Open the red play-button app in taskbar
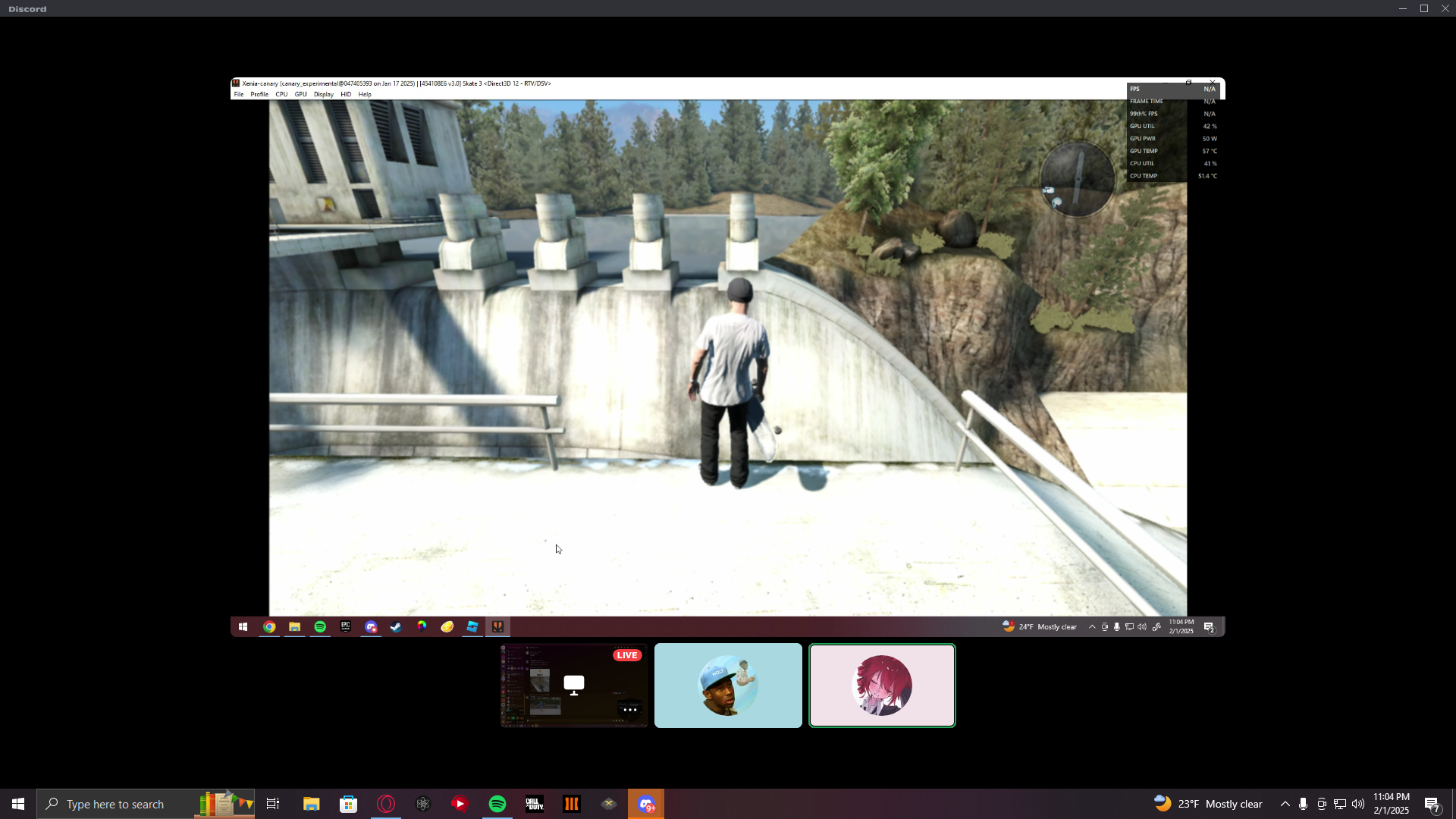The width and height of the screenshot is (1456, 819). pyautogui.click(x=460, y=804)
